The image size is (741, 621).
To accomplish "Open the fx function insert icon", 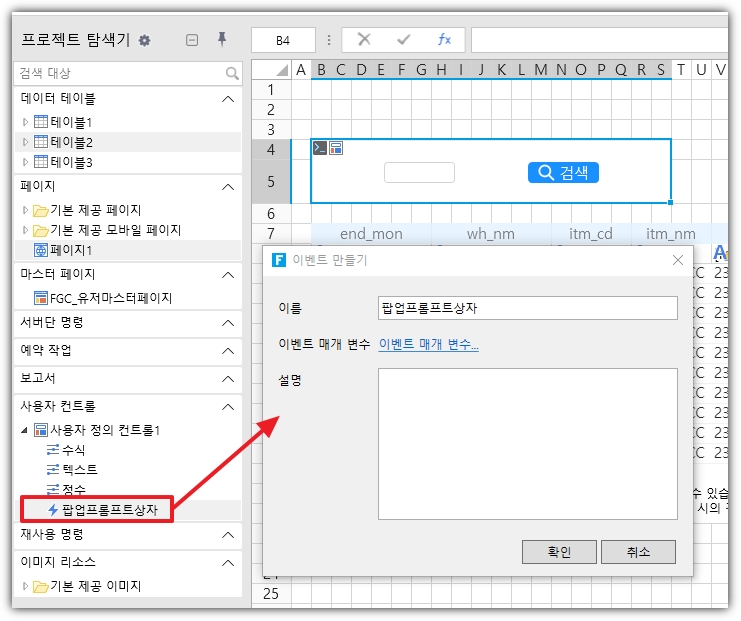I will [x=444, y=40].
